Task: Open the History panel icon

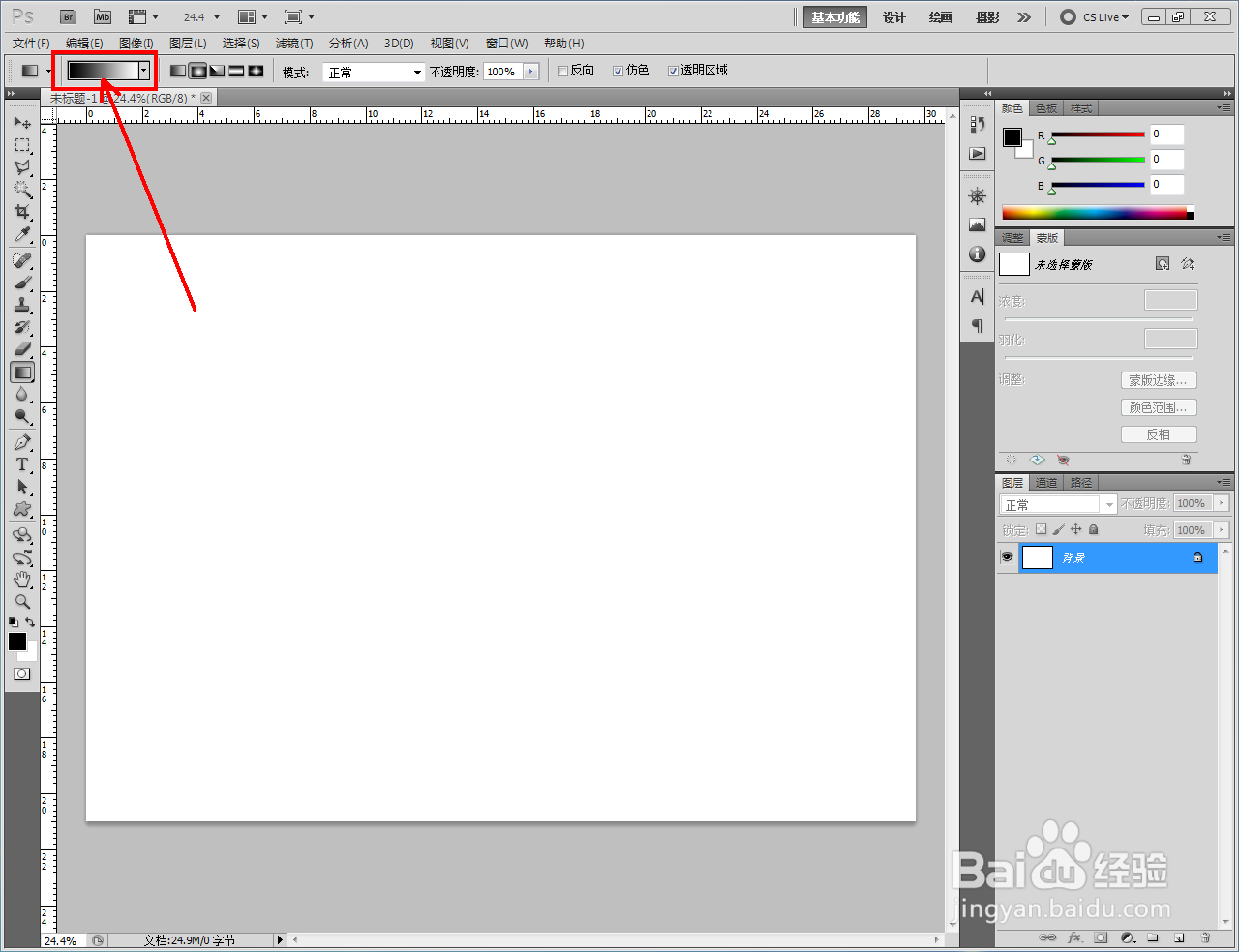Action: (978, 124)
